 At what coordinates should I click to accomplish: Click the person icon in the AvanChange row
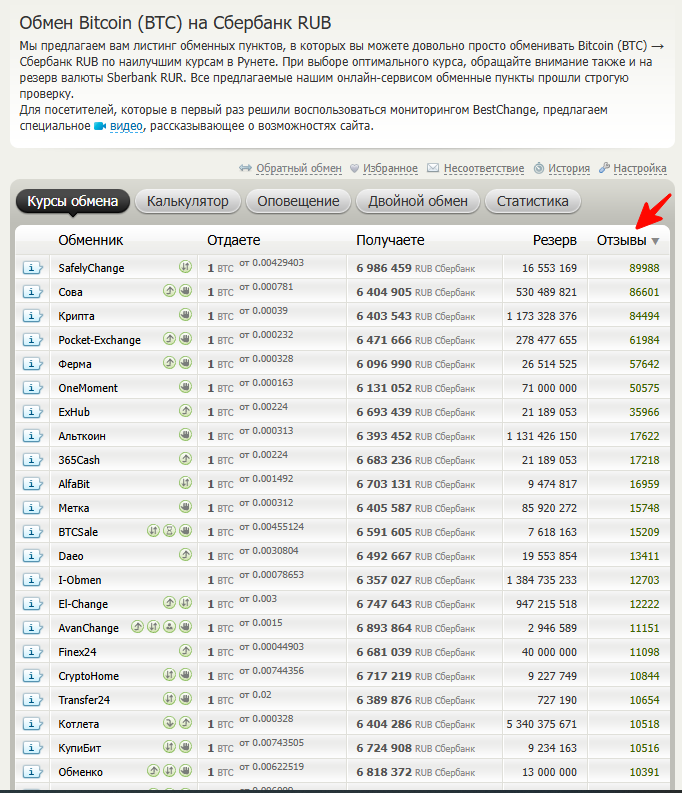[169, 628]
